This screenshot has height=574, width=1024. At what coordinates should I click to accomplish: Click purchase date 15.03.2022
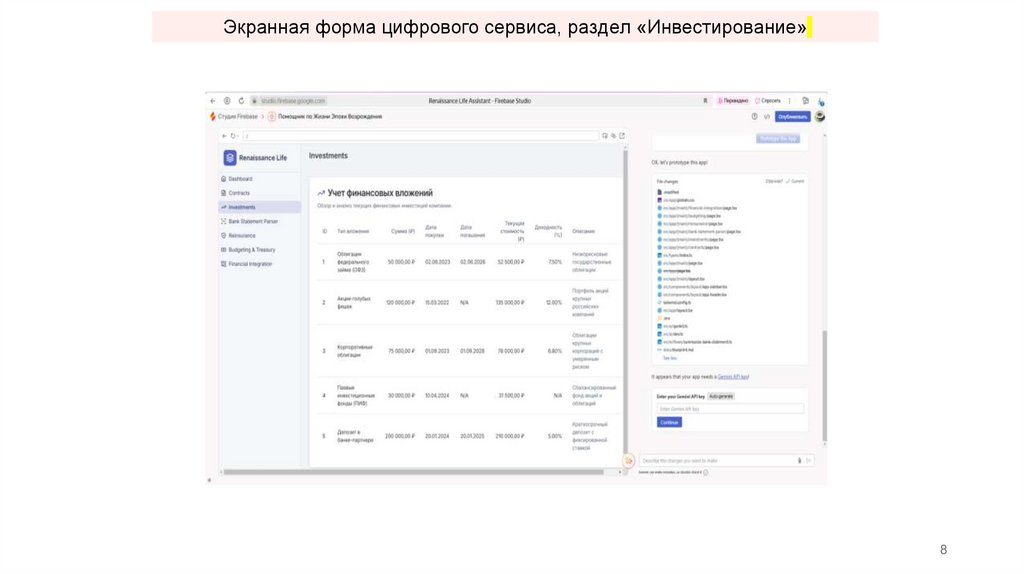(x=437, y=303)
